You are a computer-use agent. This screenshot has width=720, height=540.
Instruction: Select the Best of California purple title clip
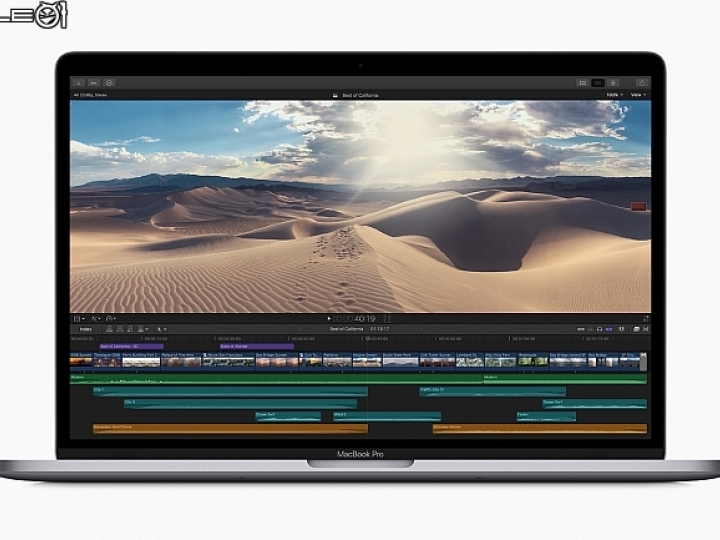131,347
